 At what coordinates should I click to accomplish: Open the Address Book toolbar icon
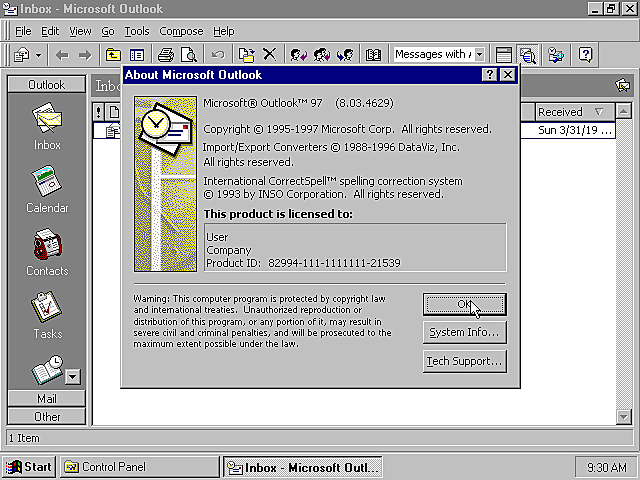tap(373, 55)
